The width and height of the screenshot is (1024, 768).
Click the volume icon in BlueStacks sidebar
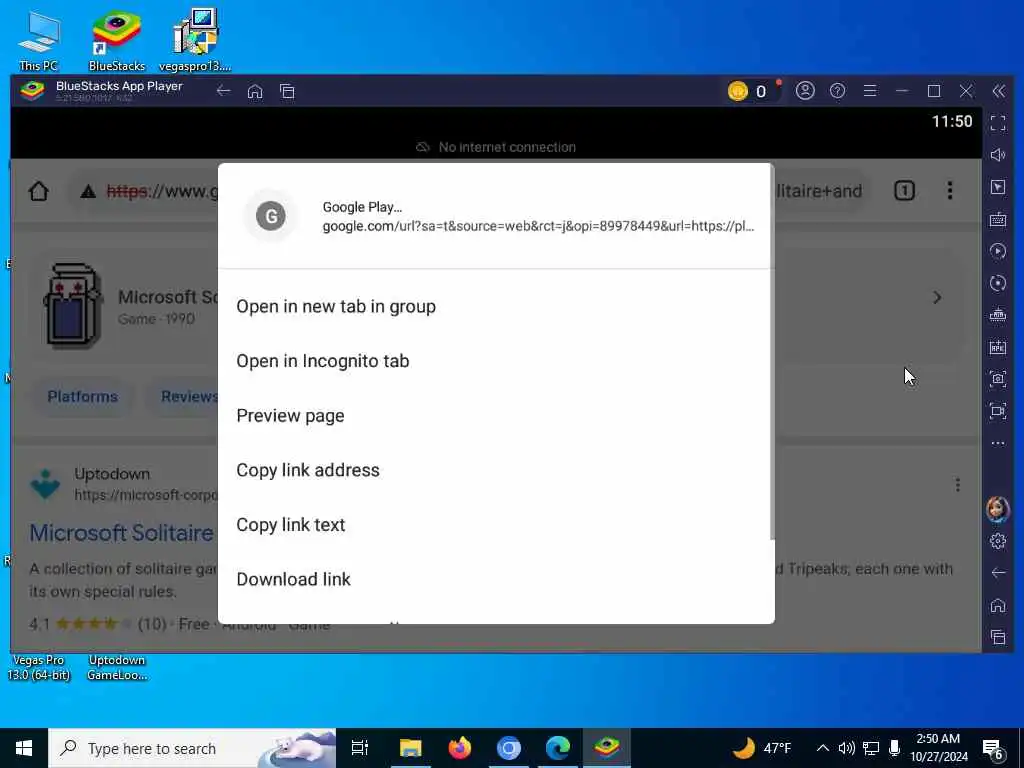click(998, 155)
